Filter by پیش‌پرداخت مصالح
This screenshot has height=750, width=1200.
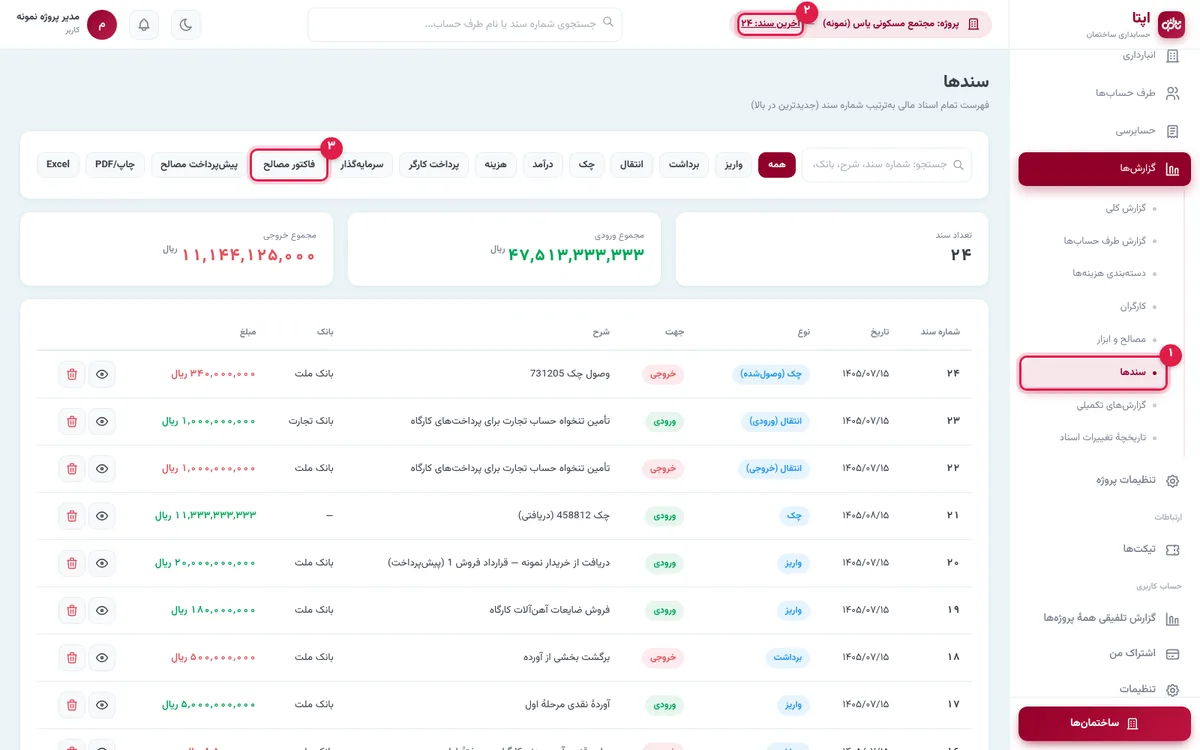199,165
